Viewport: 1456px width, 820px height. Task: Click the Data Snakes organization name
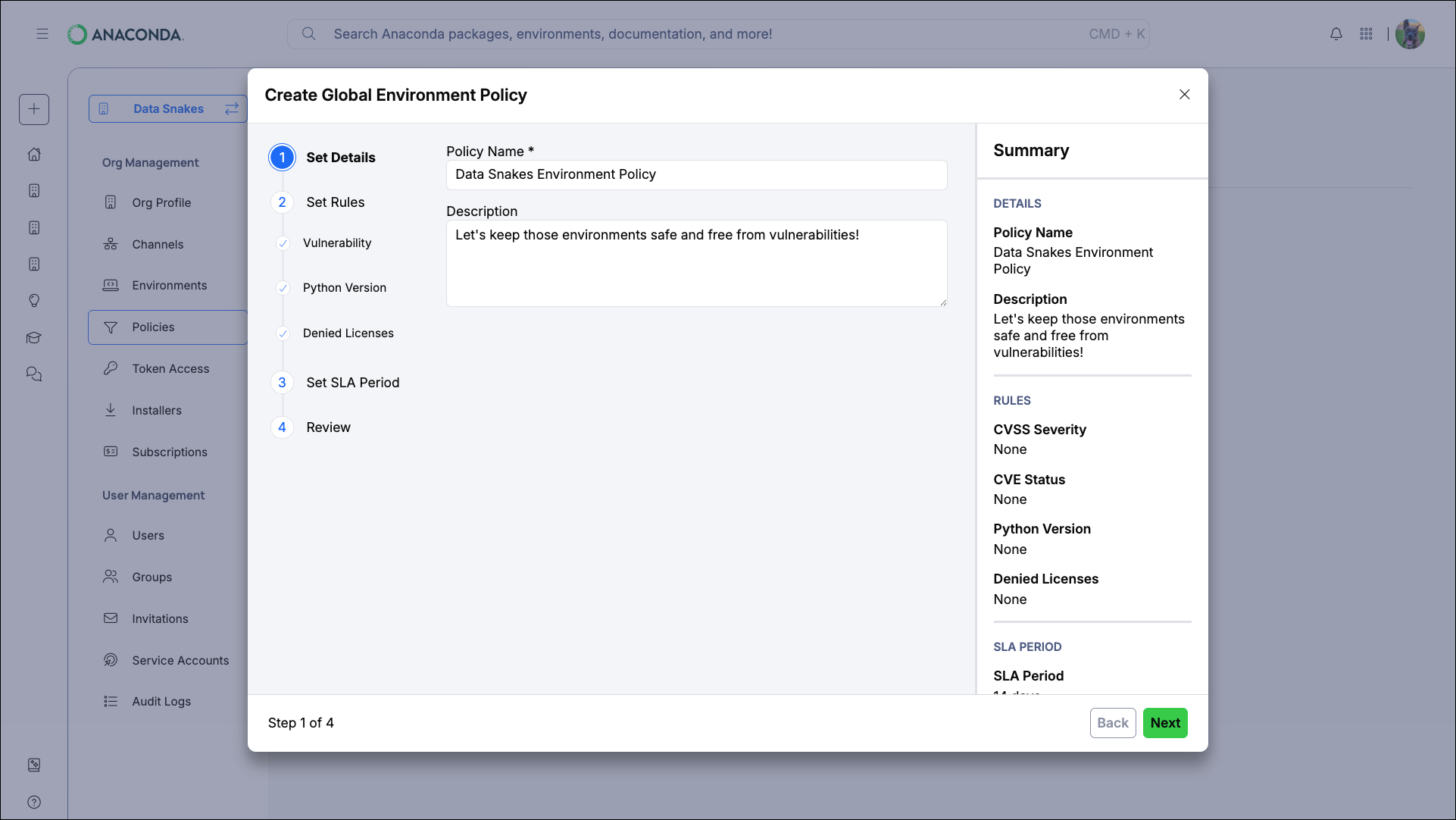(168, 109)
